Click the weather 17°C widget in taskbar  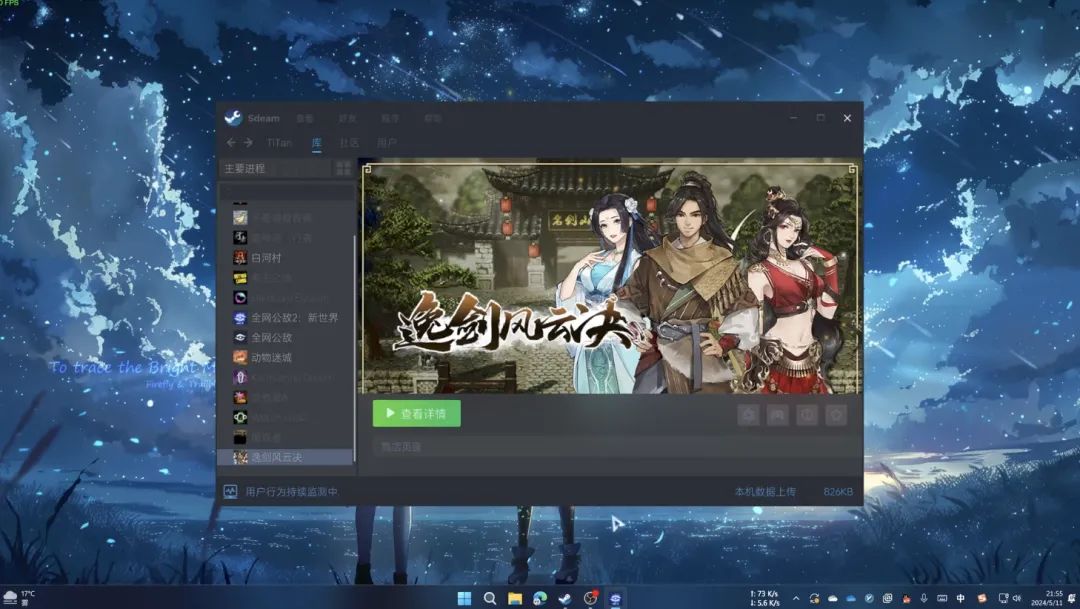click(x=19, y=597)
